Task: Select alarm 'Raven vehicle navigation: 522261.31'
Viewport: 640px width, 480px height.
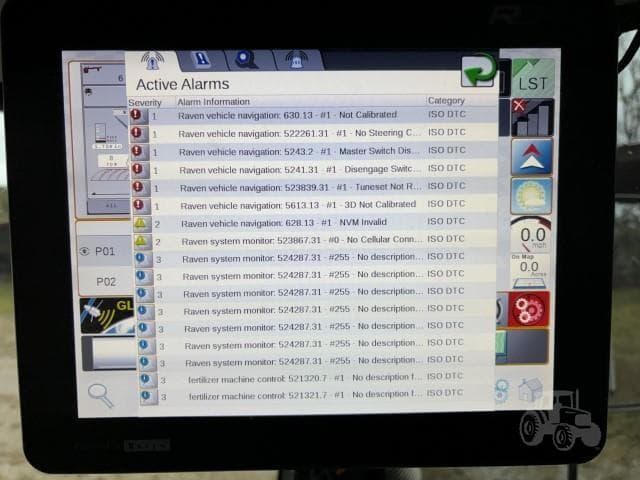Action: [x=313, y=133]
